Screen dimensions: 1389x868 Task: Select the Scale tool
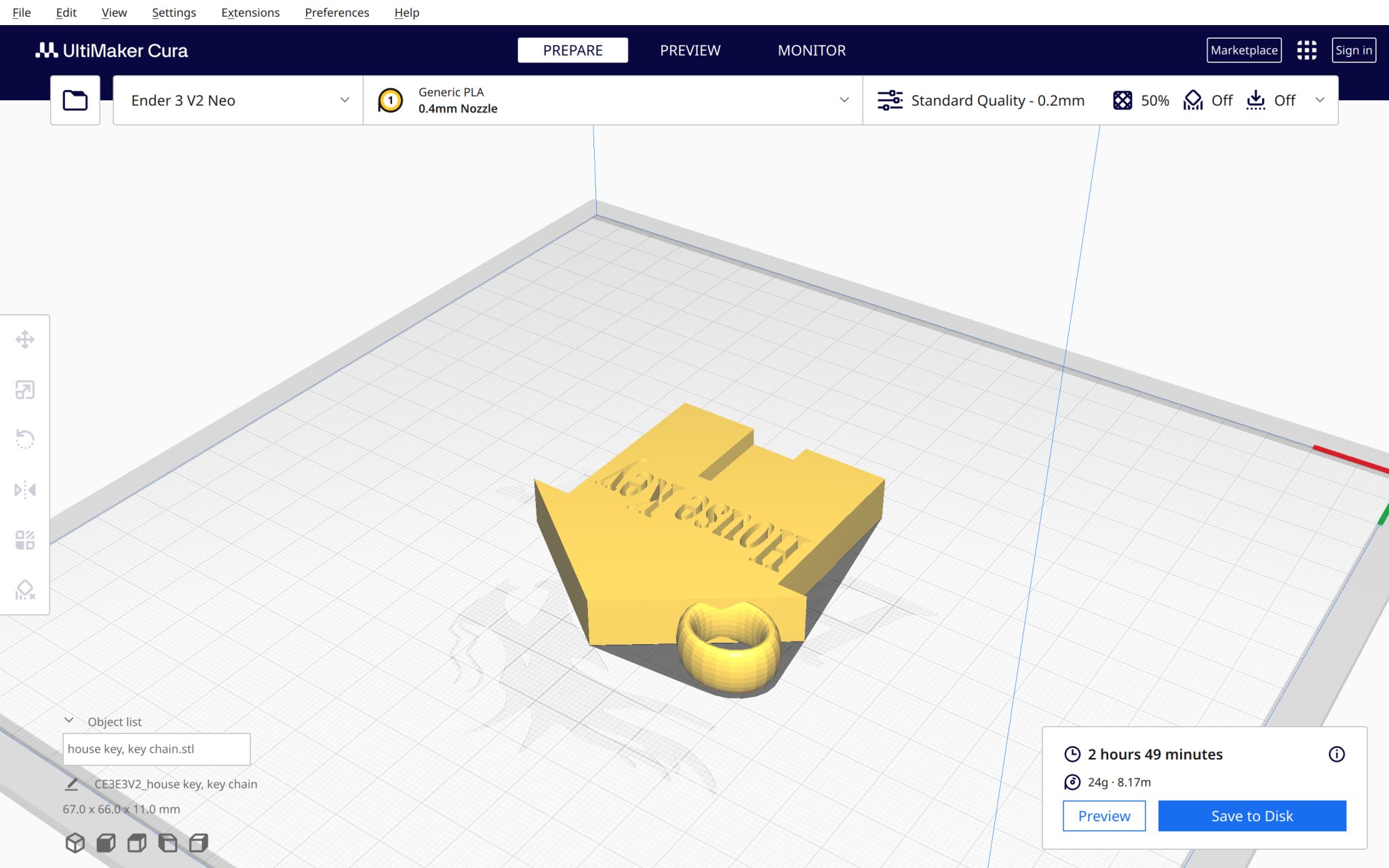coord(25,390)
